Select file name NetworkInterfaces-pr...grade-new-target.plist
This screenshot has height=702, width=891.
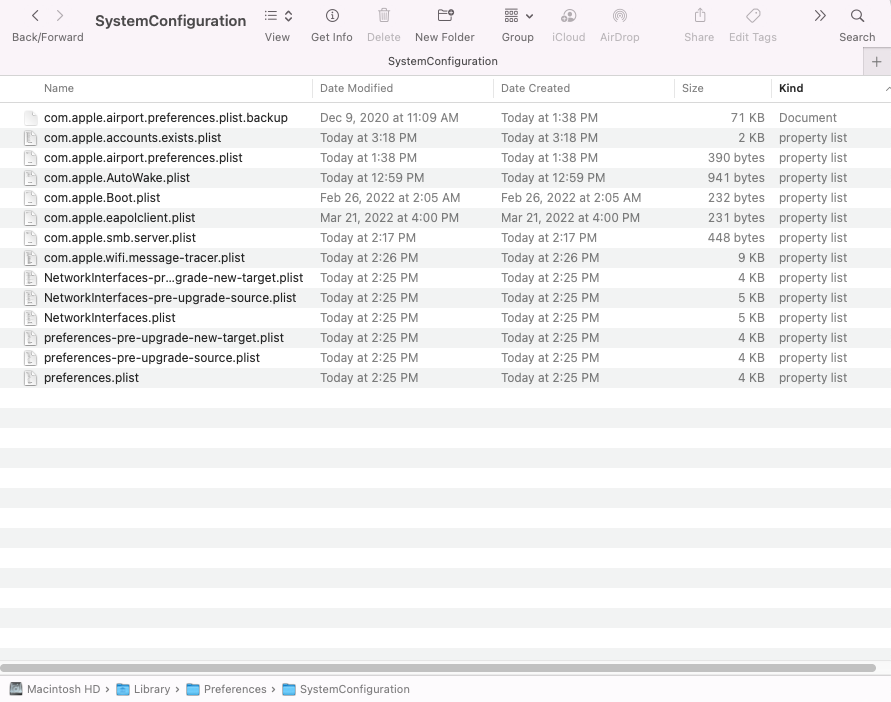pos(173,278)
